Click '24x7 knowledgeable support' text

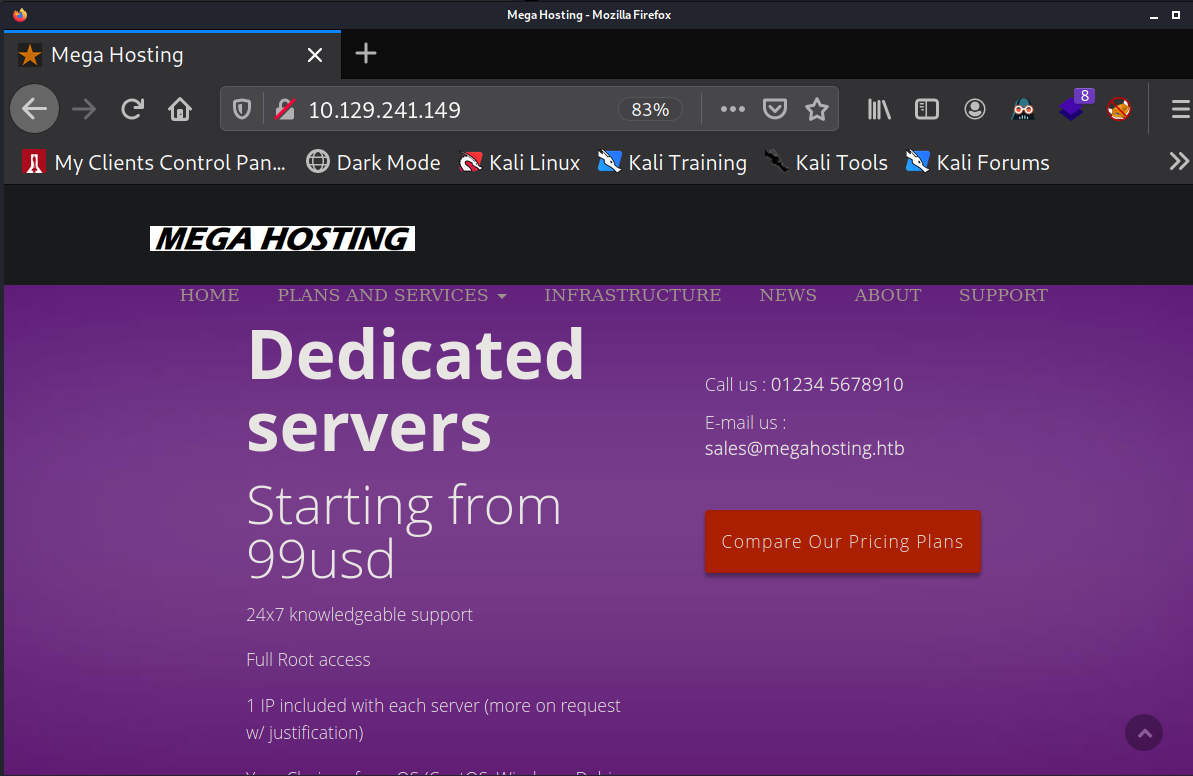coord(359,615)
